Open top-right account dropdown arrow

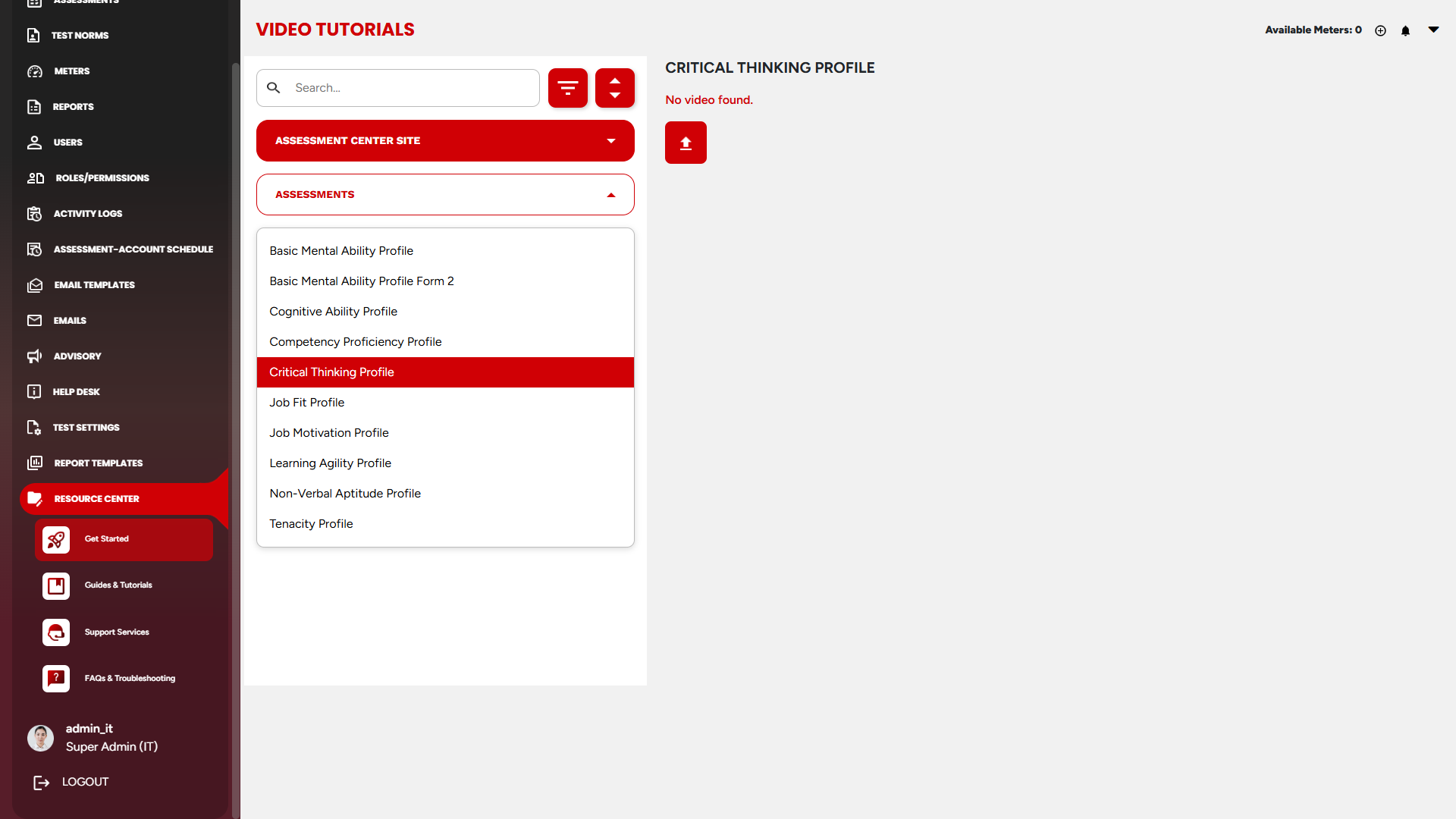pyautogui.click(x=1433, y=30)
